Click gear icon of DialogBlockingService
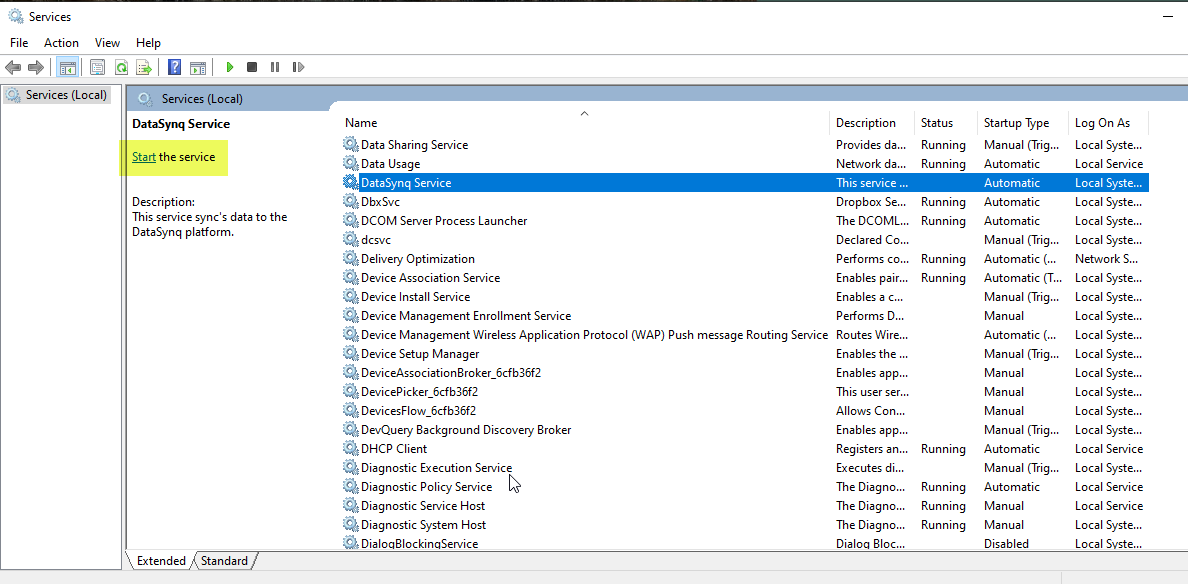This screenshot has width=1188, height=584. 350,543
